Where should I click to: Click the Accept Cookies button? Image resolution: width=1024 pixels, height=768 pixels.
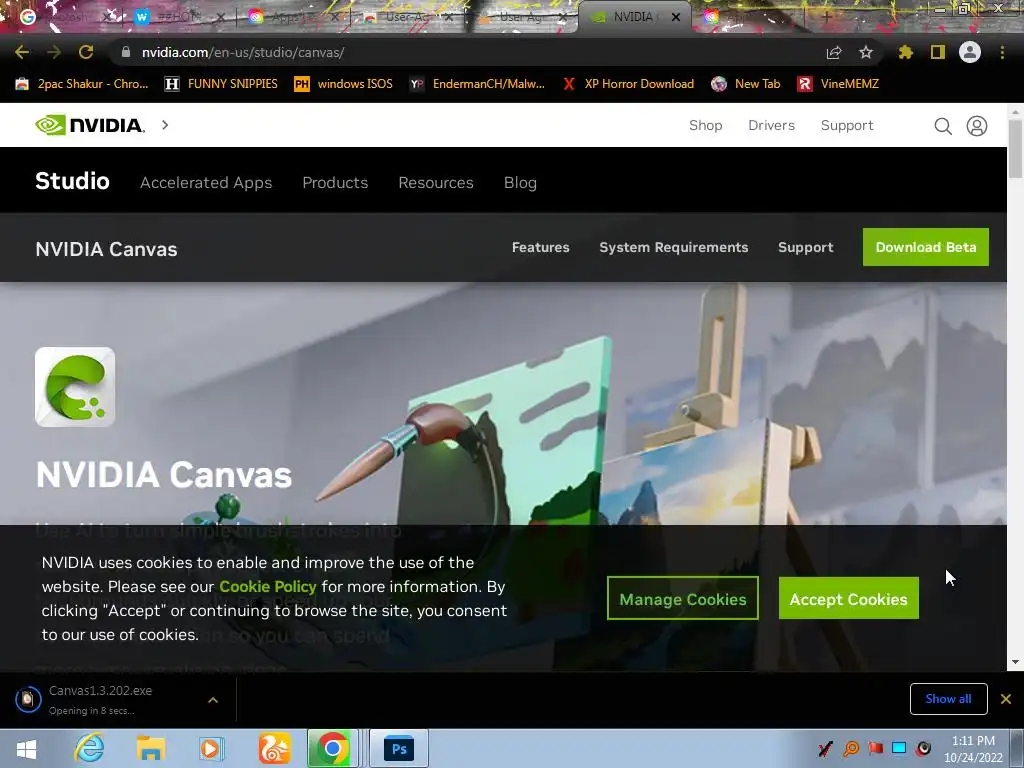point(848,598)
